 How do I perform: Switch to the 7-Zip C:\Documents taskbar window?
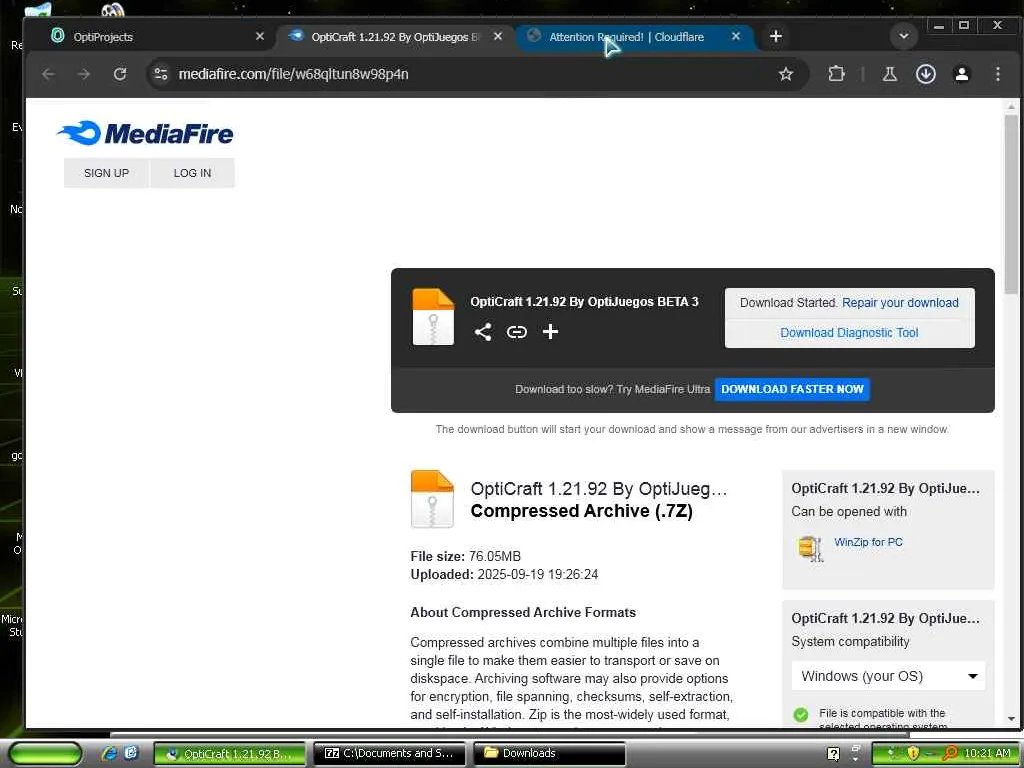tap(389, 754)
